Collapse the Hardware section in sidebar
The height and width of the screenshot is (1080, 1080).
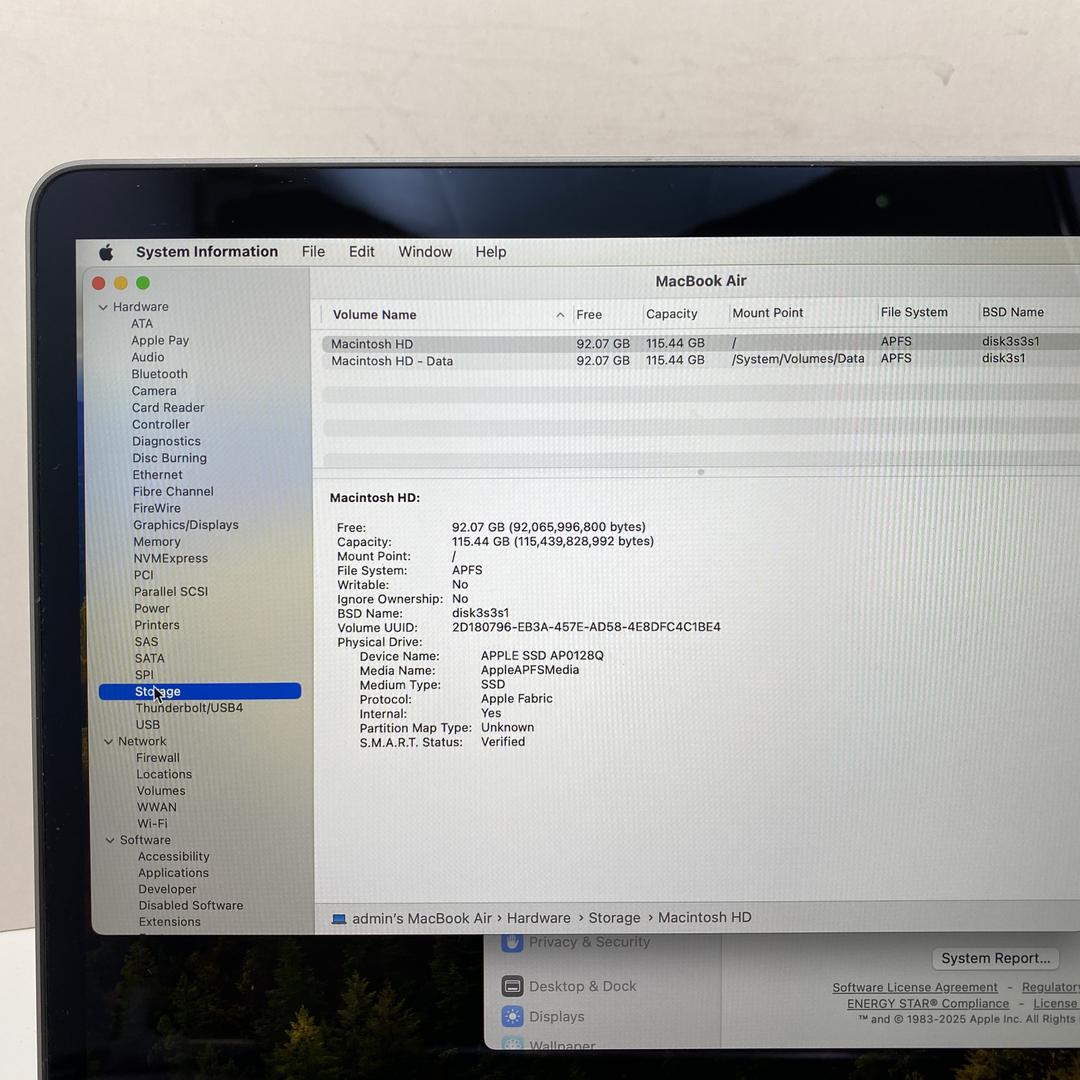point(103,307)
